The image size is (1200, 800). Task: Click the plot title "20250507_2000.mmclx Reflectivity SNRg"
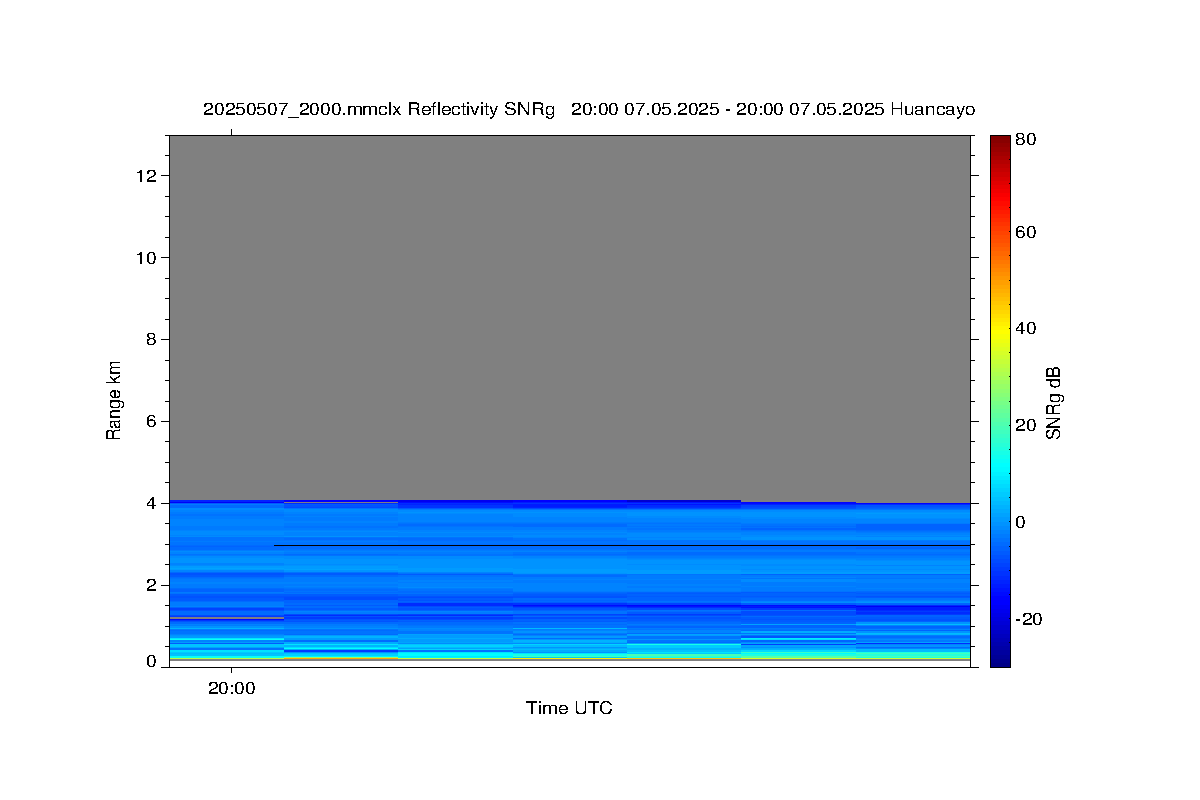coord(378,109)
